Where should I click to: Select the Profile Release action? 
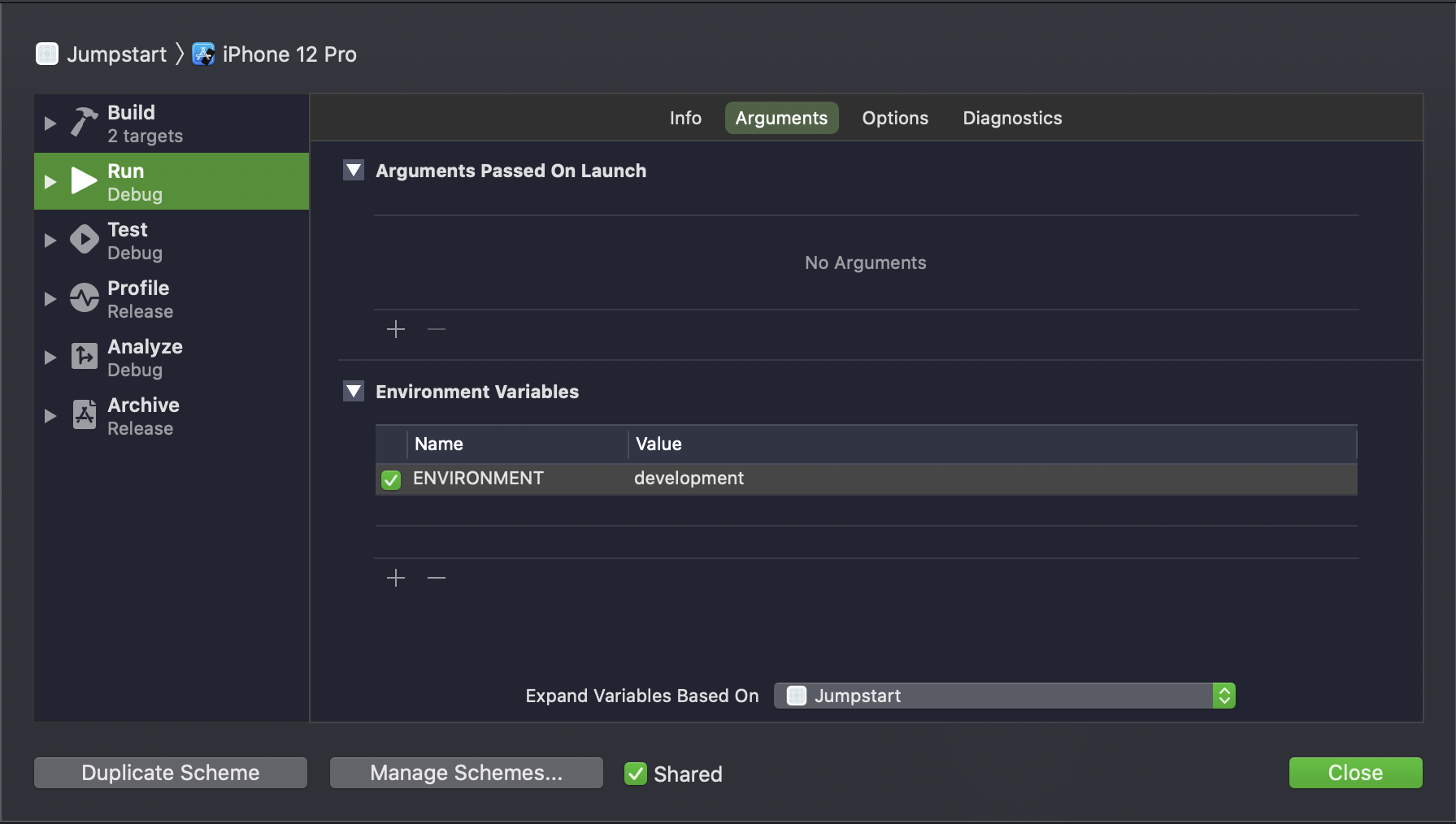[x=172, y=299]
